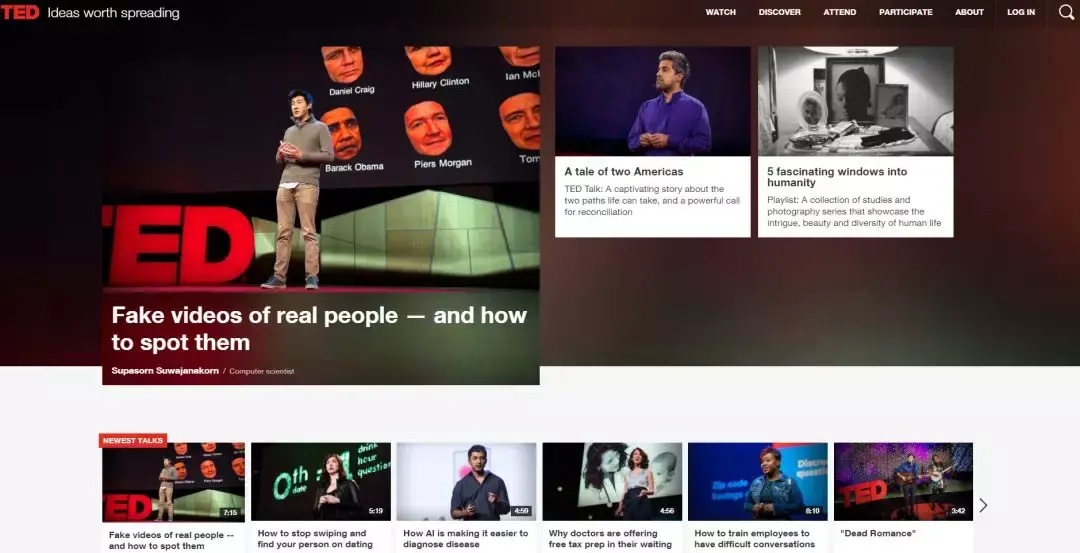
Task: Show next talks with the carousel arrow
Action: pyautogui.click(x=983, y=505)
